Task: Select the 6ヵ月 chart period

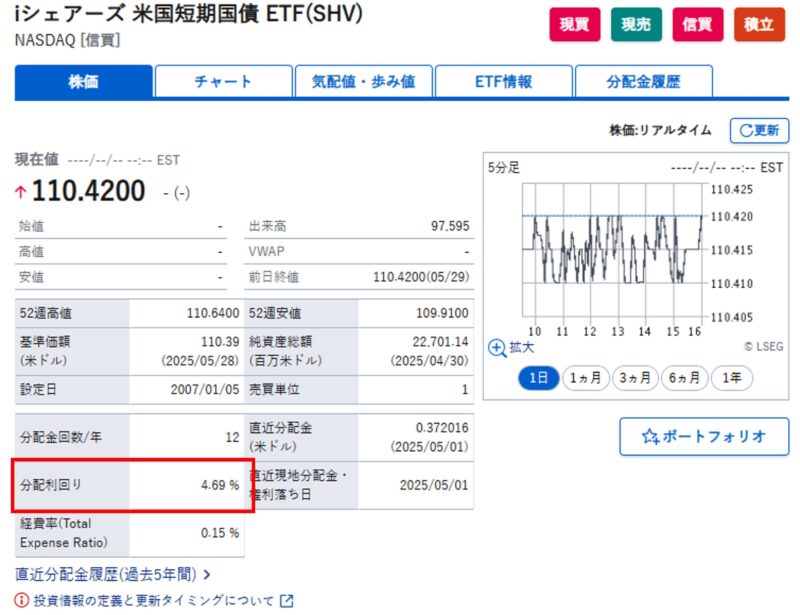Action: pyautogui.click(x=684, y=378)
